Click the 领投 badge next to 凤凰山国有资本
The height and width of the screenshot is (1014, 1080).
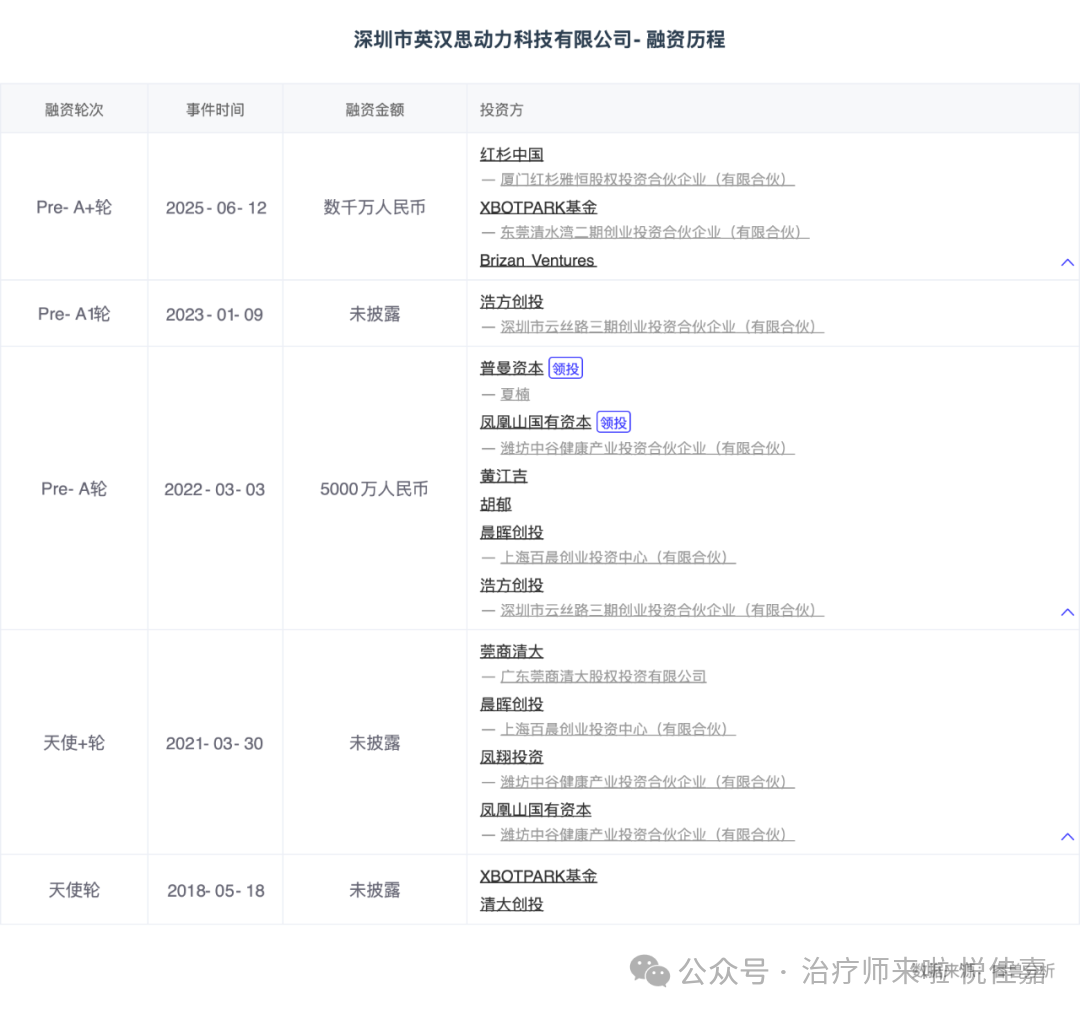tap(613, 422)
